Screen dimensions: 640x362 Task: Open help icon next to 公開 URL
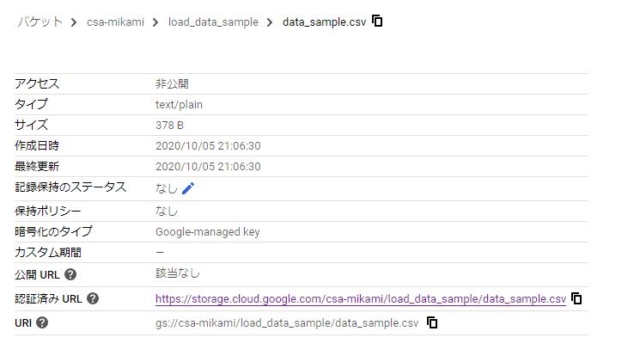coord(71,275)
